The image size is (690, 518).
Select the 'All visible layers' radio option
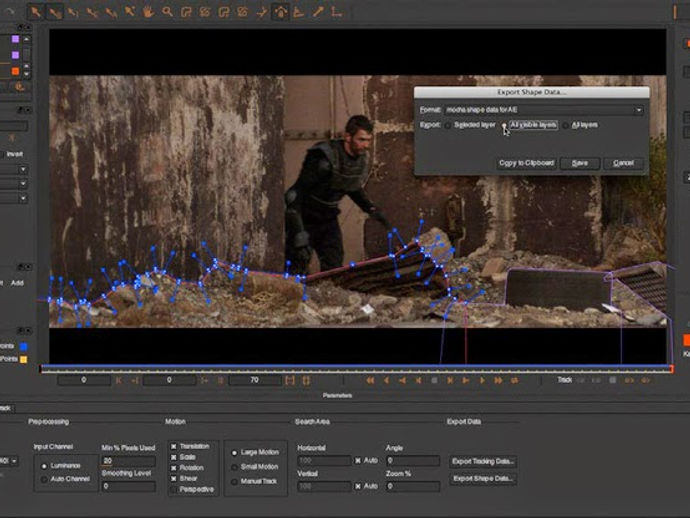(504, 125)
